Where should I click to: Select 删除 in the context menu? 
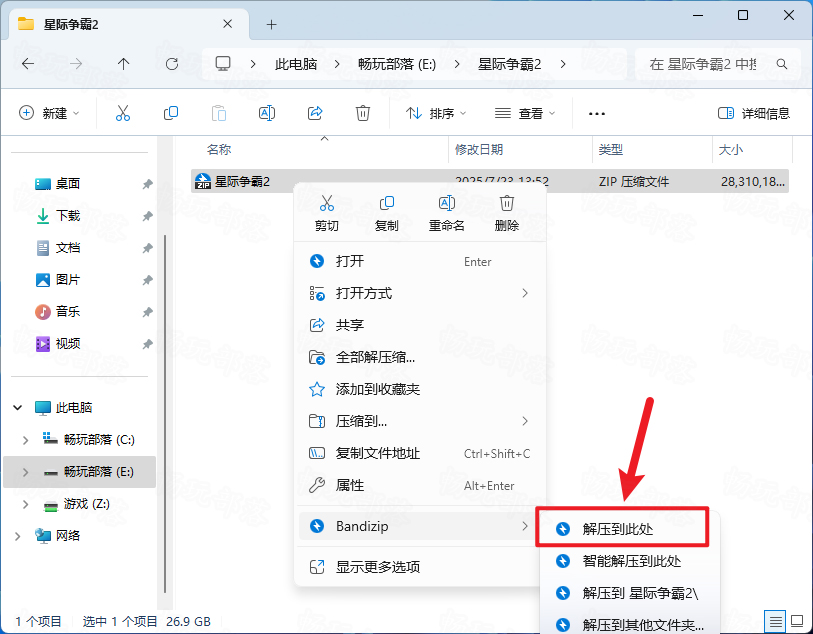pyautogui.click(x=507, y=213)
